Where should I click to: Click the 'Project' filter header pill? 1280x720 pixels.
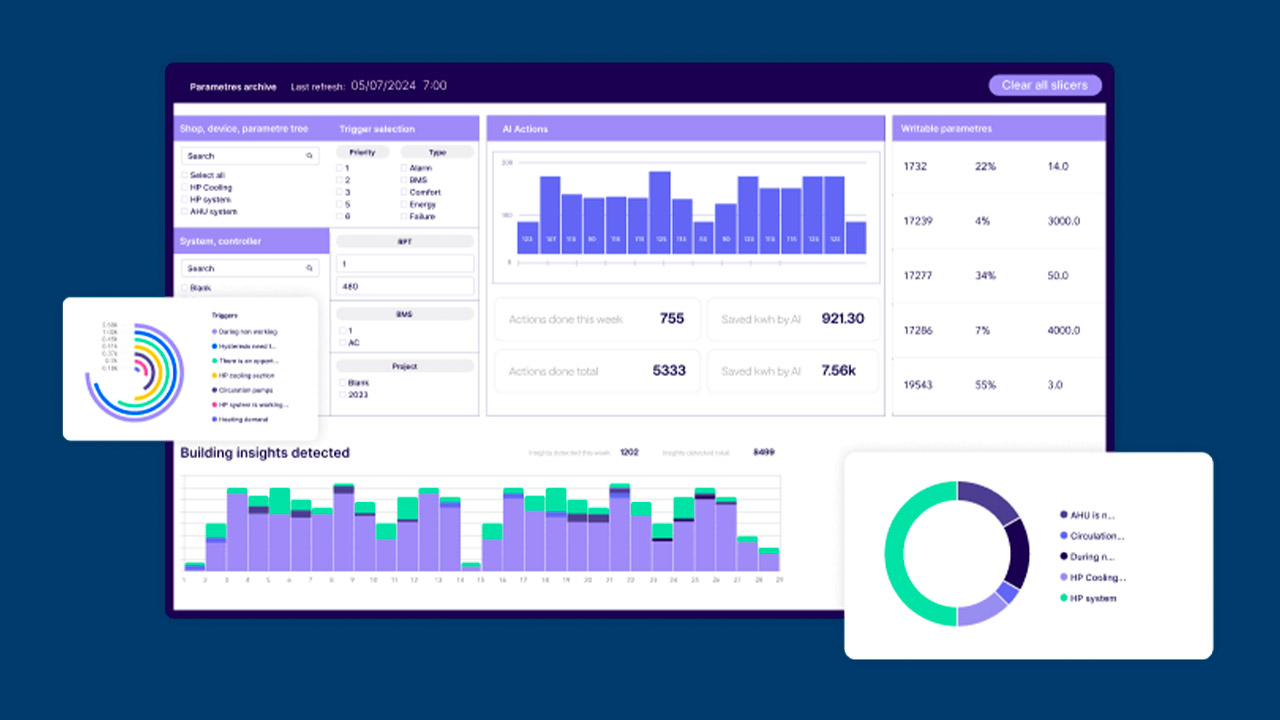(x=404, y=366)
